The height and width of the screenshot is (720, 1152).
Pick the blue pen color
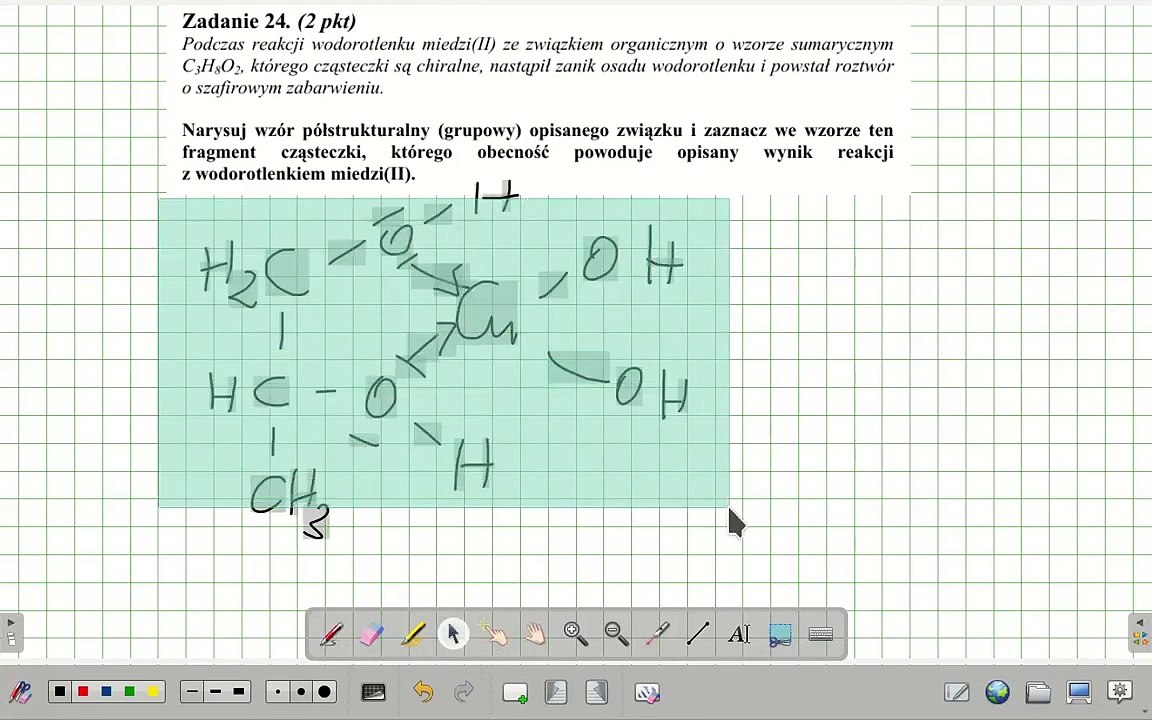click(107, 691)
